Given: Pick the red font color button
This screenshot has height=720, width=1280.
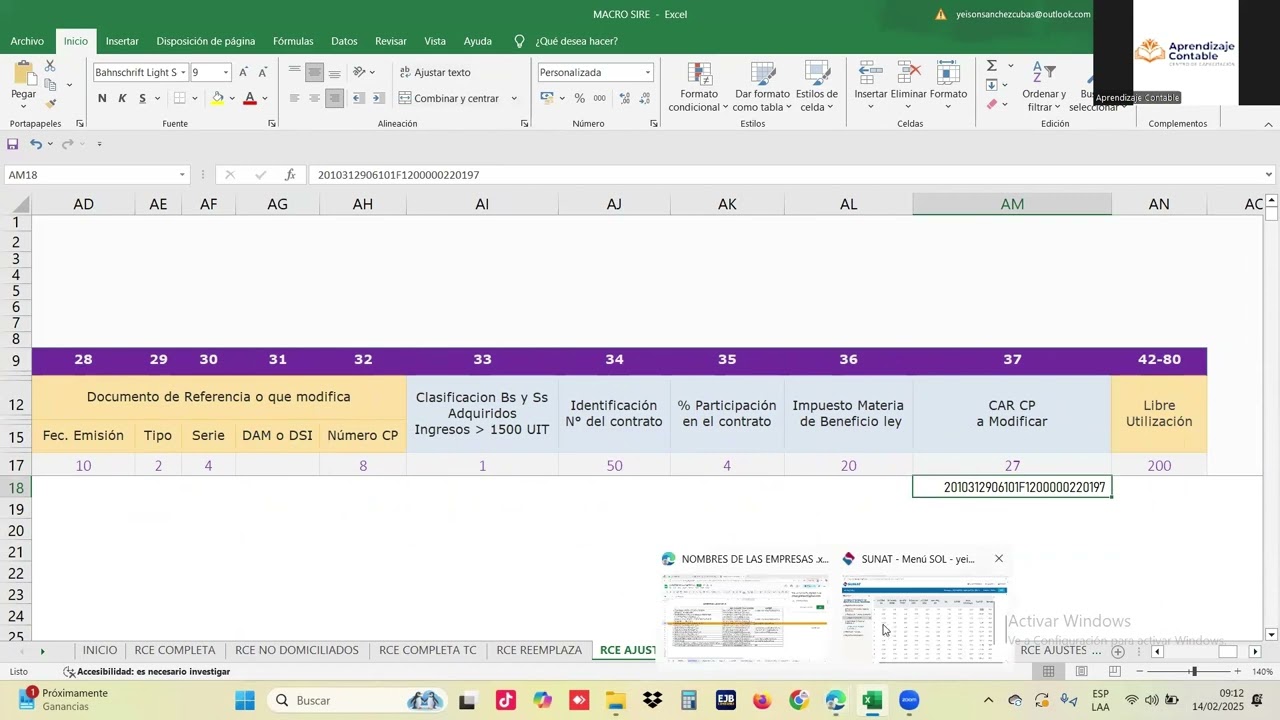Looking at the screenshot, I should [x=250, y=98].
